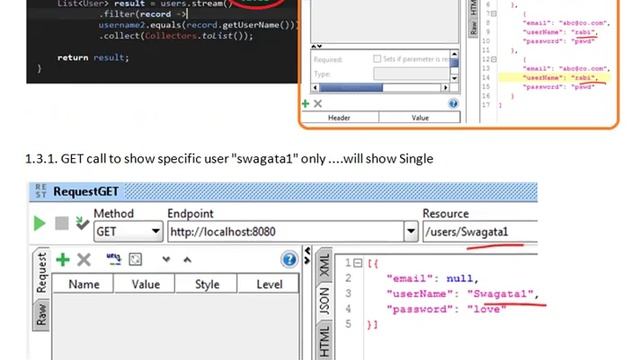Click the Value column header beside Header
The height and width of the screenshot is (360, 640).
[420, 118]
